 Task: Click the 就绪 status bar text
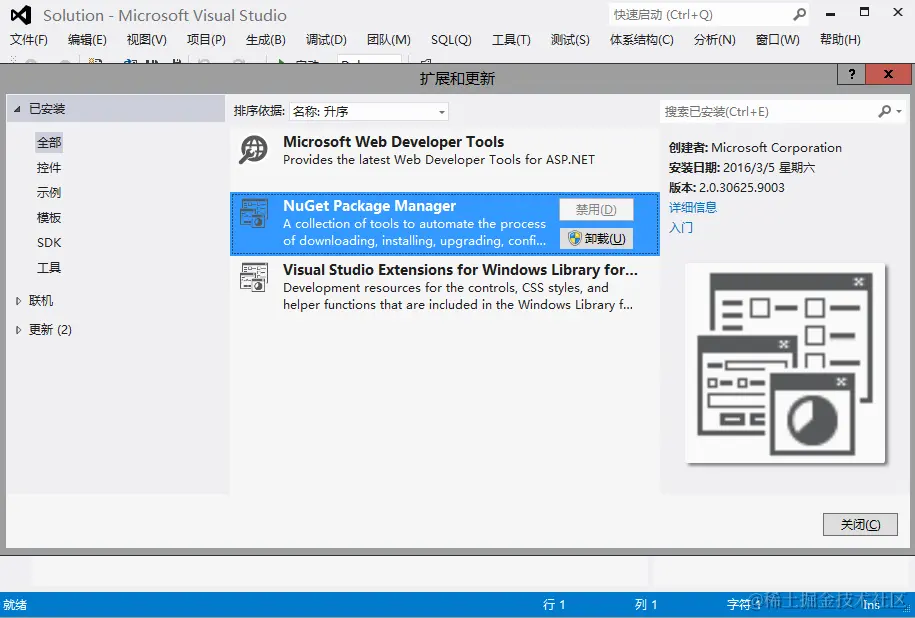[15, 605]
